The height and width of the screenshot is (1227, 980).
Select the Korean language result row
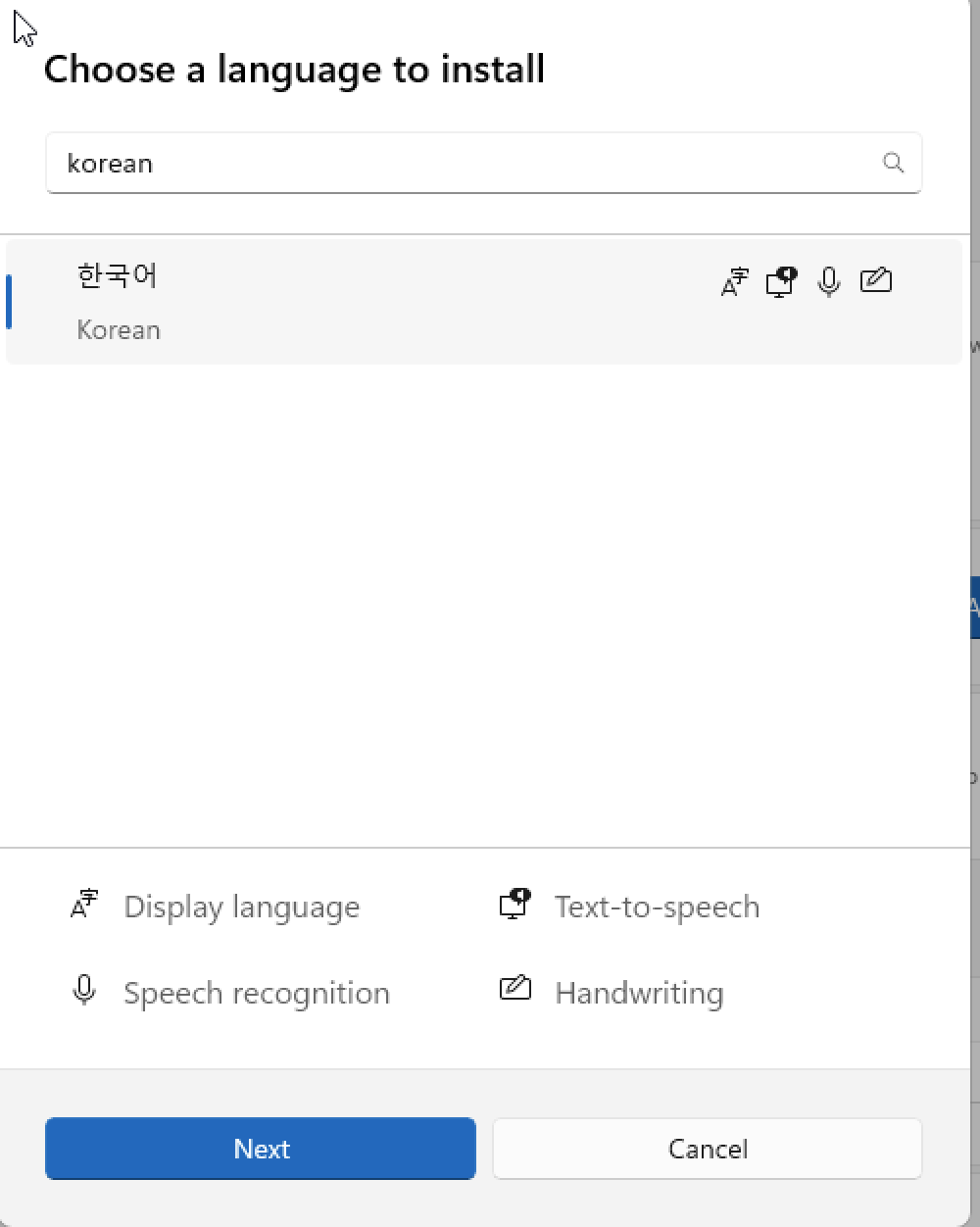[x=484, y=302]
